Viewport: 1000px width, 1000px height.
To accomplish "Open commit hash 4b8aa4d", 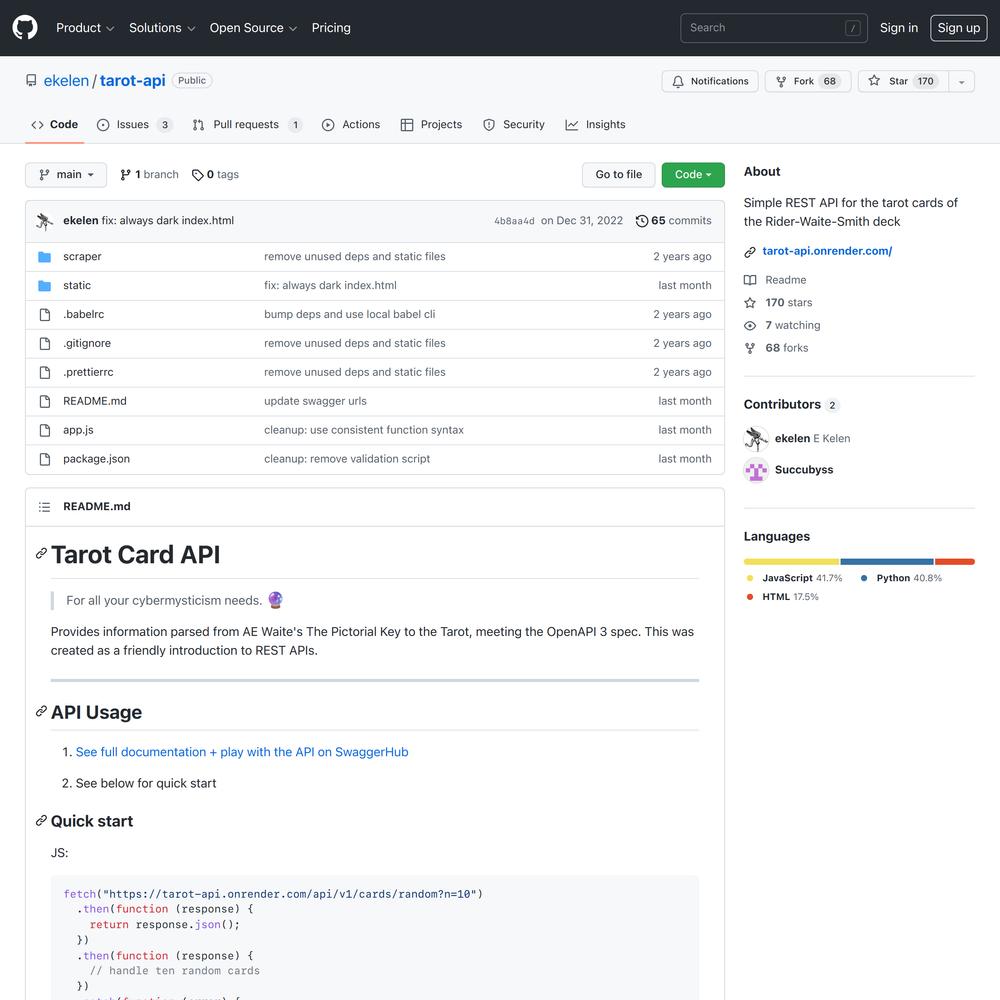I will (x=514, y=221).
